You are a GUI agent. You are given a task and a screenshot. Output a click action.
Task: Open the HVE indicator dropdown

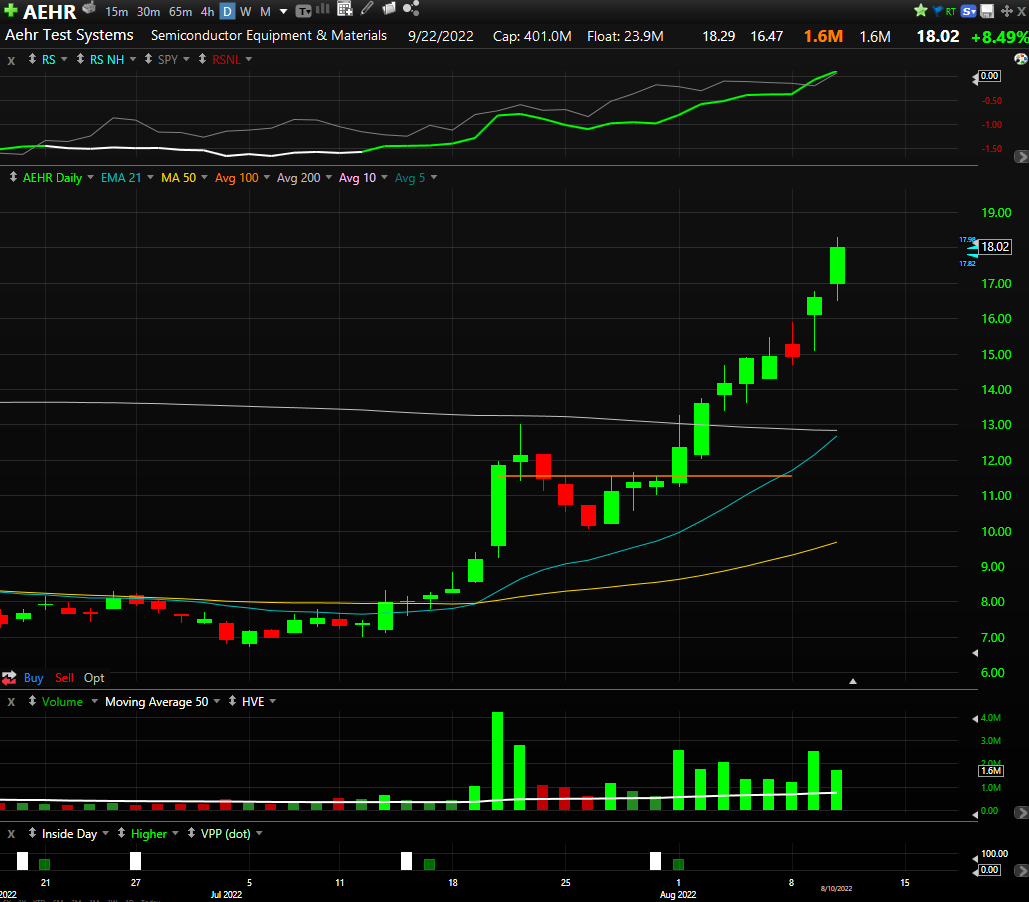[x=272, y=701]
